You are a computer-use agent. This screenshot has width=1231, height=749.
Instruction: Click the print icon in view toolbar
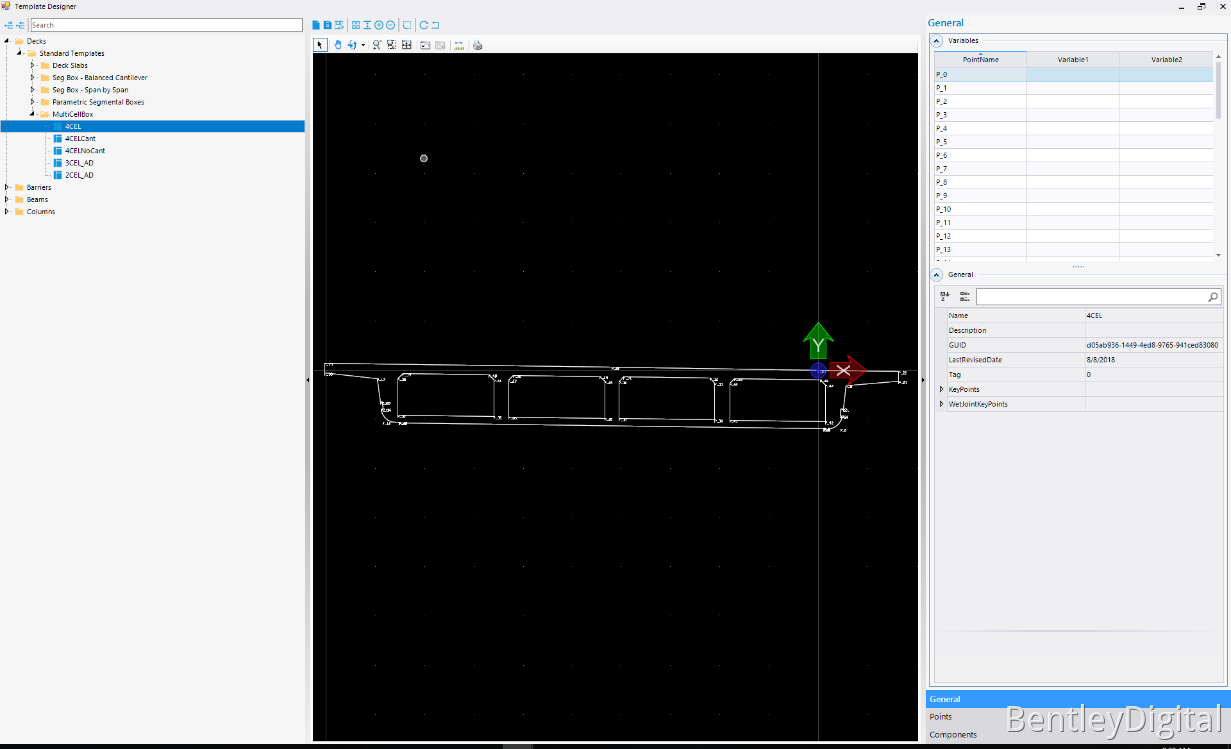coord(477,45)
